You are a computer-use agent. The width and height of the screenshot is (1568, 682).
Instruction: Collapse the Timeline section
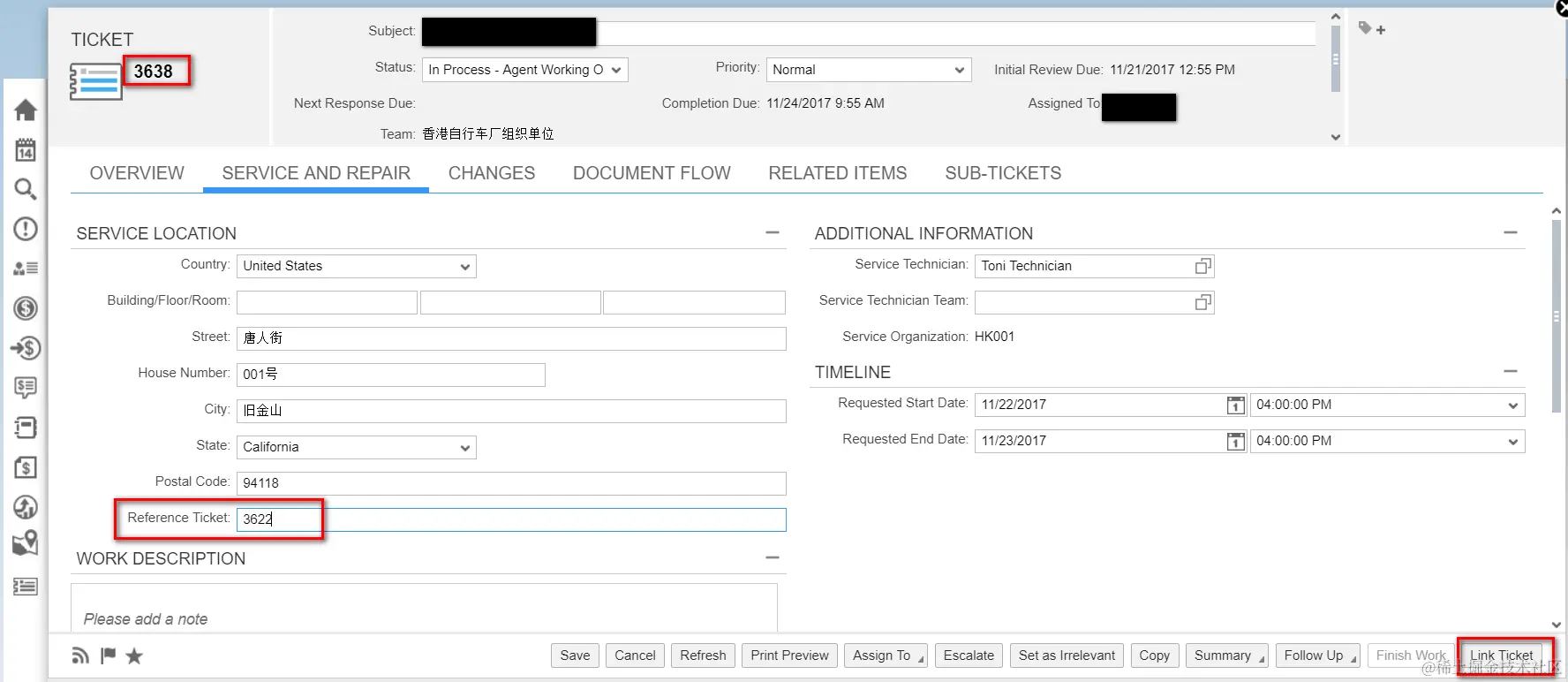click(x=1511, y=371)
